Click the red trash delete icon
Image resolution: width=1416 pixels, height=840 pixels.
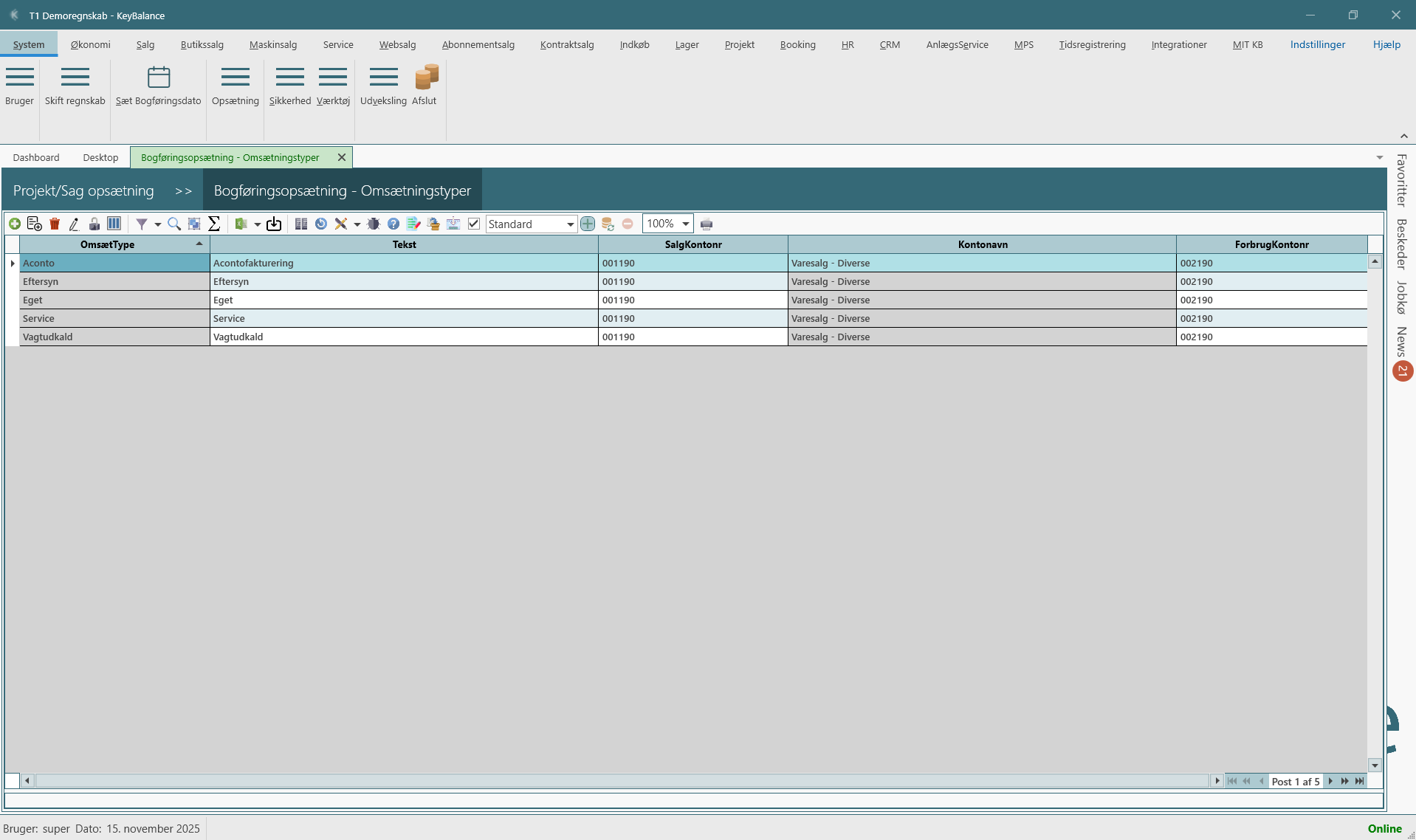pyautogui.click(x=55, y=224)
